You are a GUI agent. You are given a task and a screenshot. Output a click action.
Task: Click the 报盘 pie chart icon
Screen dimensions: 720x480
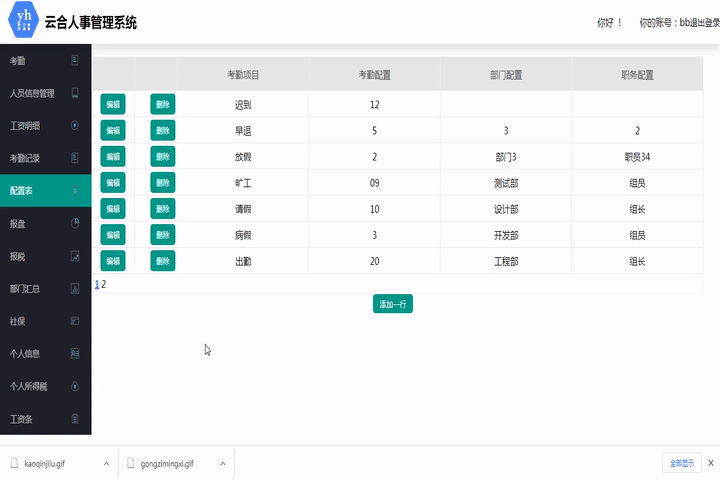(75, 223)
